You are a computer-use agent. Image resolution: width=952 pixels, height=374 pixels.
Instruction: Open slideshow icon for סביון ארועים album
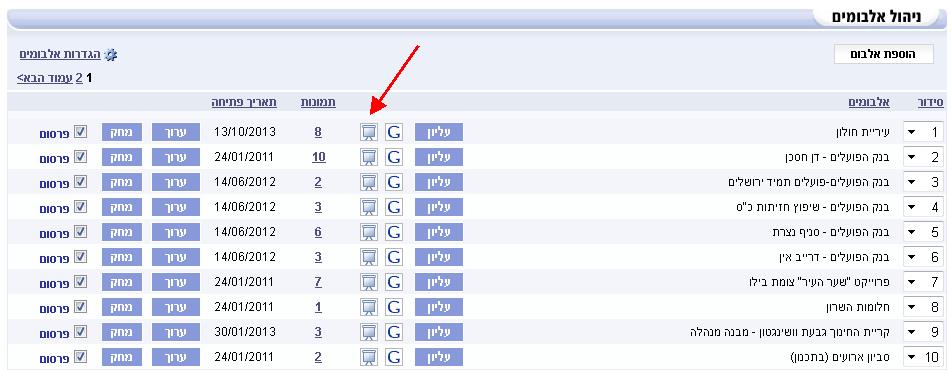coord(369,356)
